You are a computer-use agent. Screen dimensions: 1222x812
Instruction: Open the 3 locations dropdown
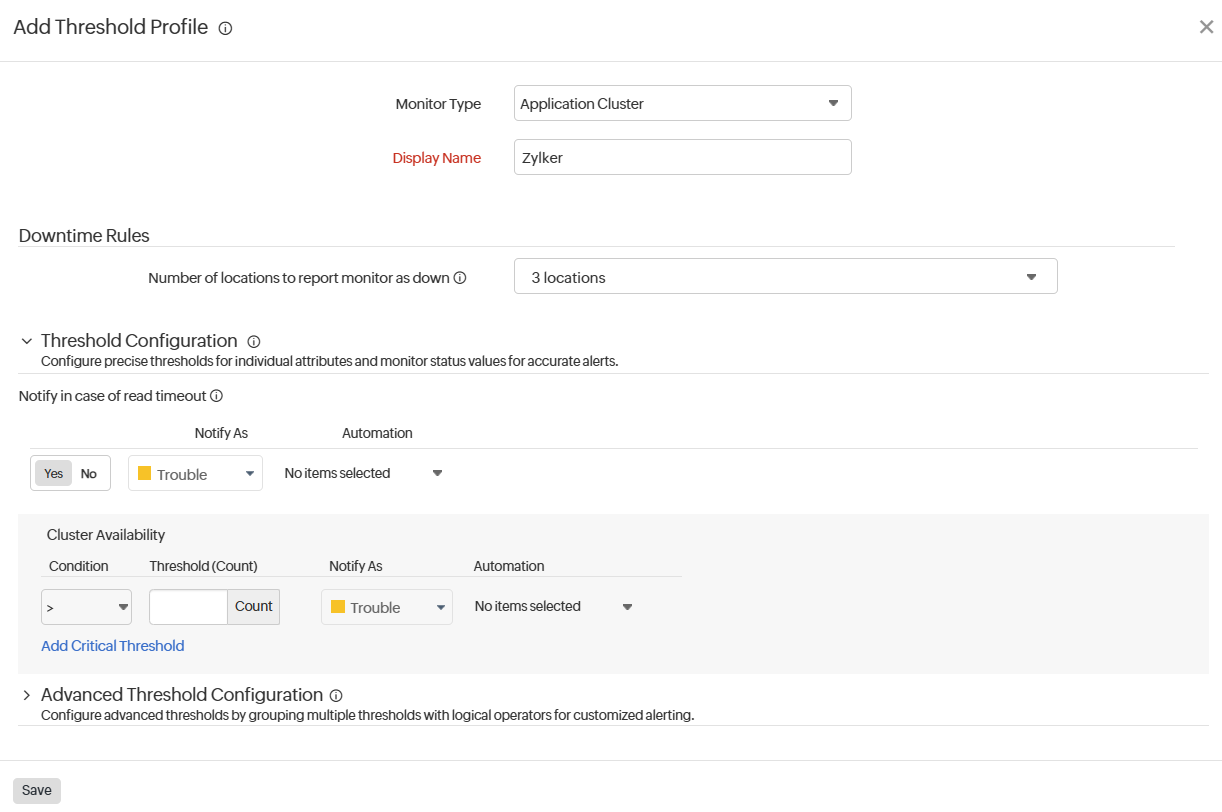[785, 276]
